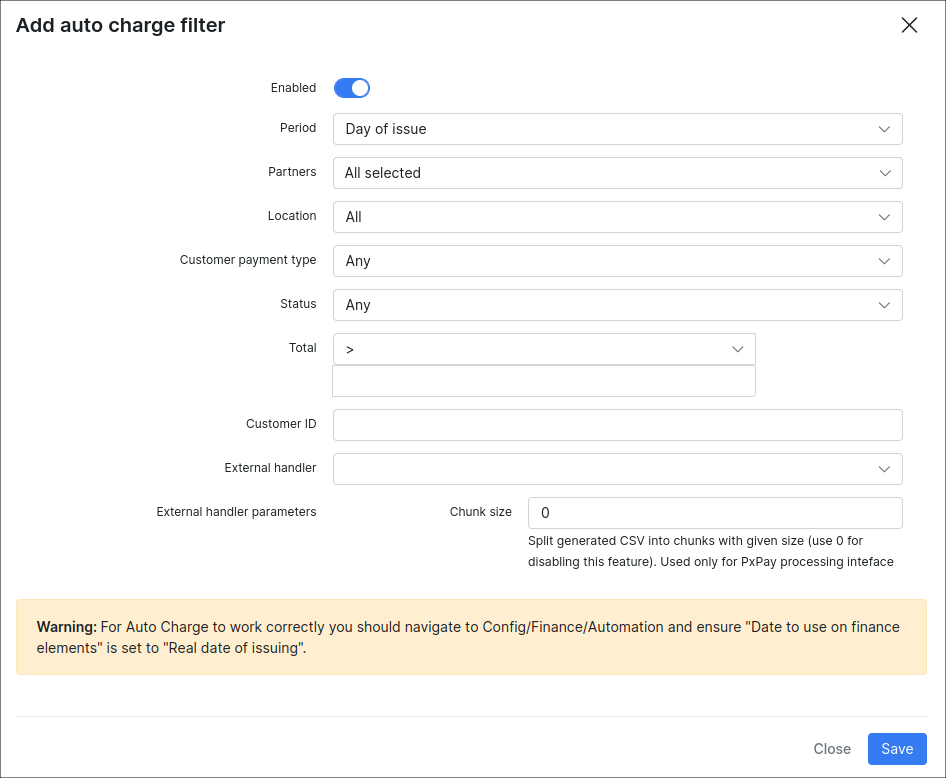Save the auto charge filter

(897, 749)
